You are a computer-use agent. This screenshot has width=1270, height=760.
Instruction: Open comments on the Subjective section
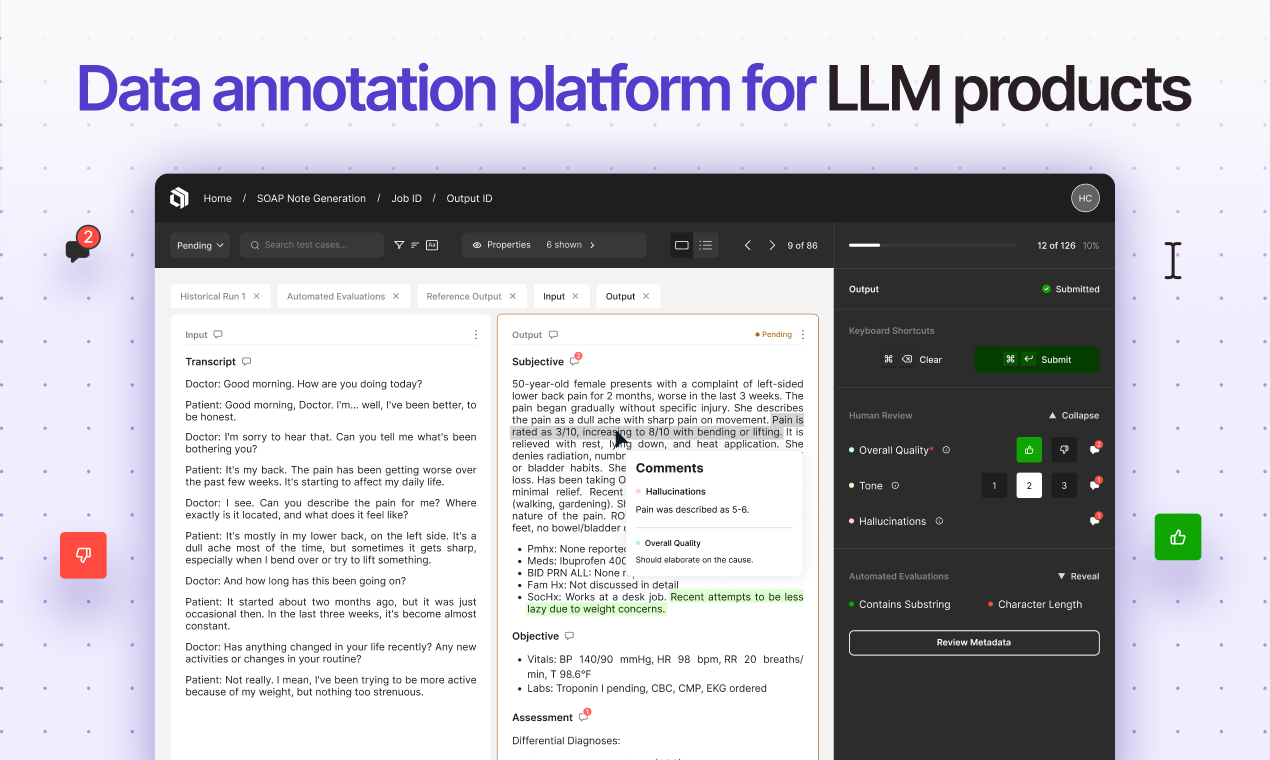[575, 360]
